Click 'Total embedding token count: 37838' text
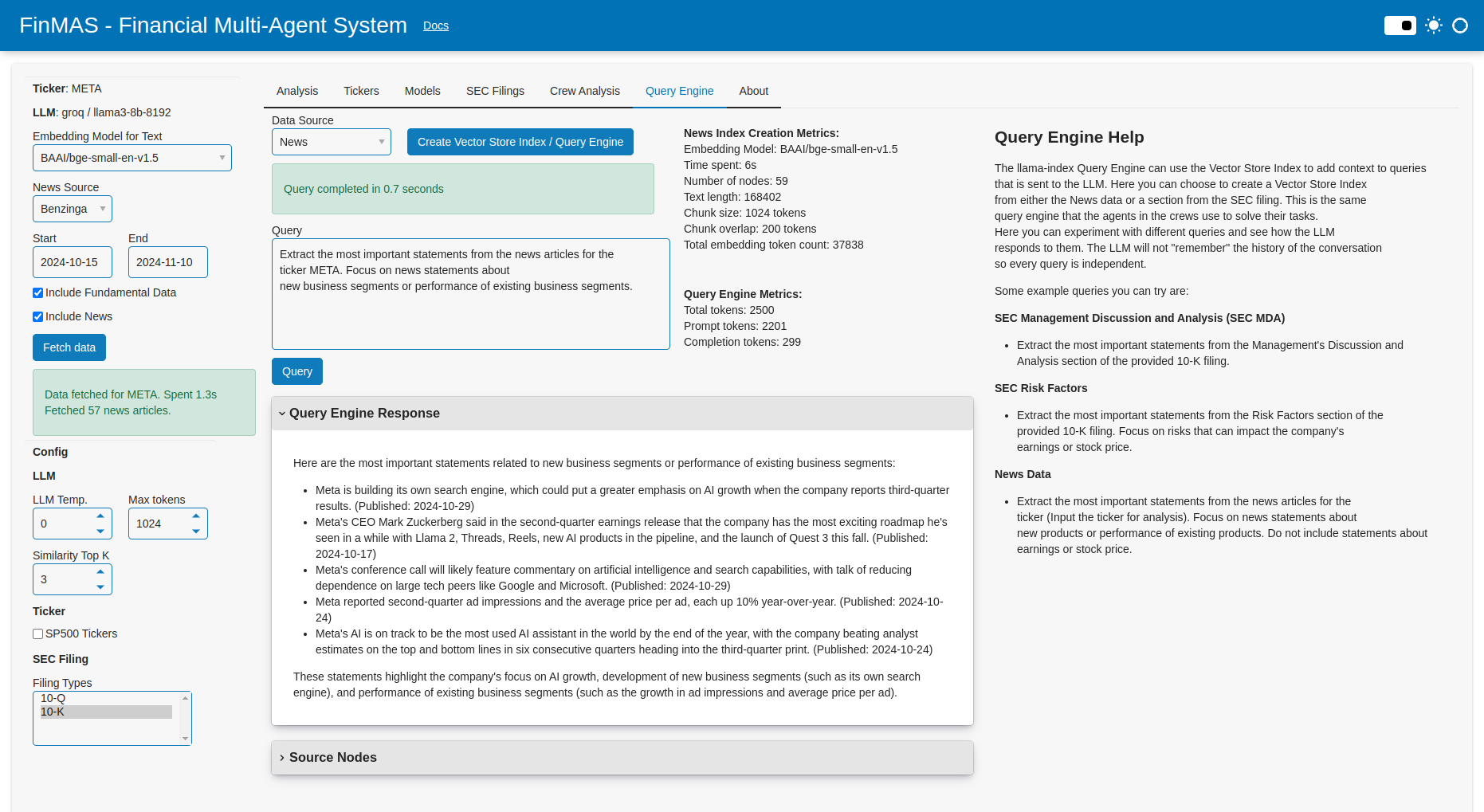 point(773,245)
